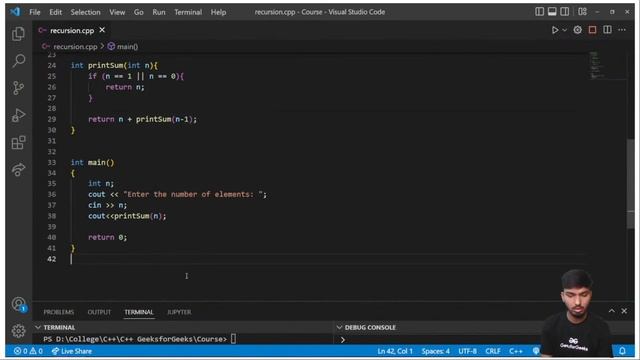Open the Live Share view icon
Viewport: 640px width, 360px height.
click(18, 169)
